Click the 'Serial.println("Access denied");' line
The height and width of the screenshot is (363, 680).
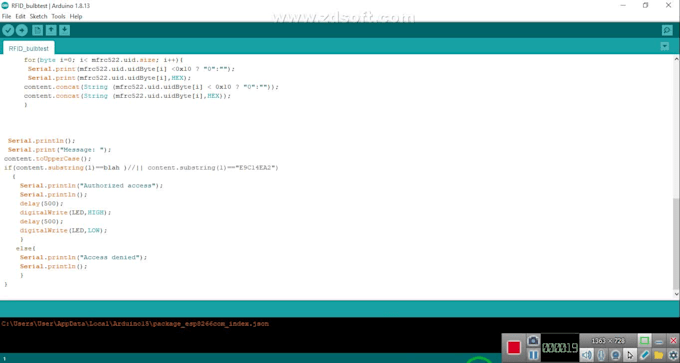click(x=83, y=257)
